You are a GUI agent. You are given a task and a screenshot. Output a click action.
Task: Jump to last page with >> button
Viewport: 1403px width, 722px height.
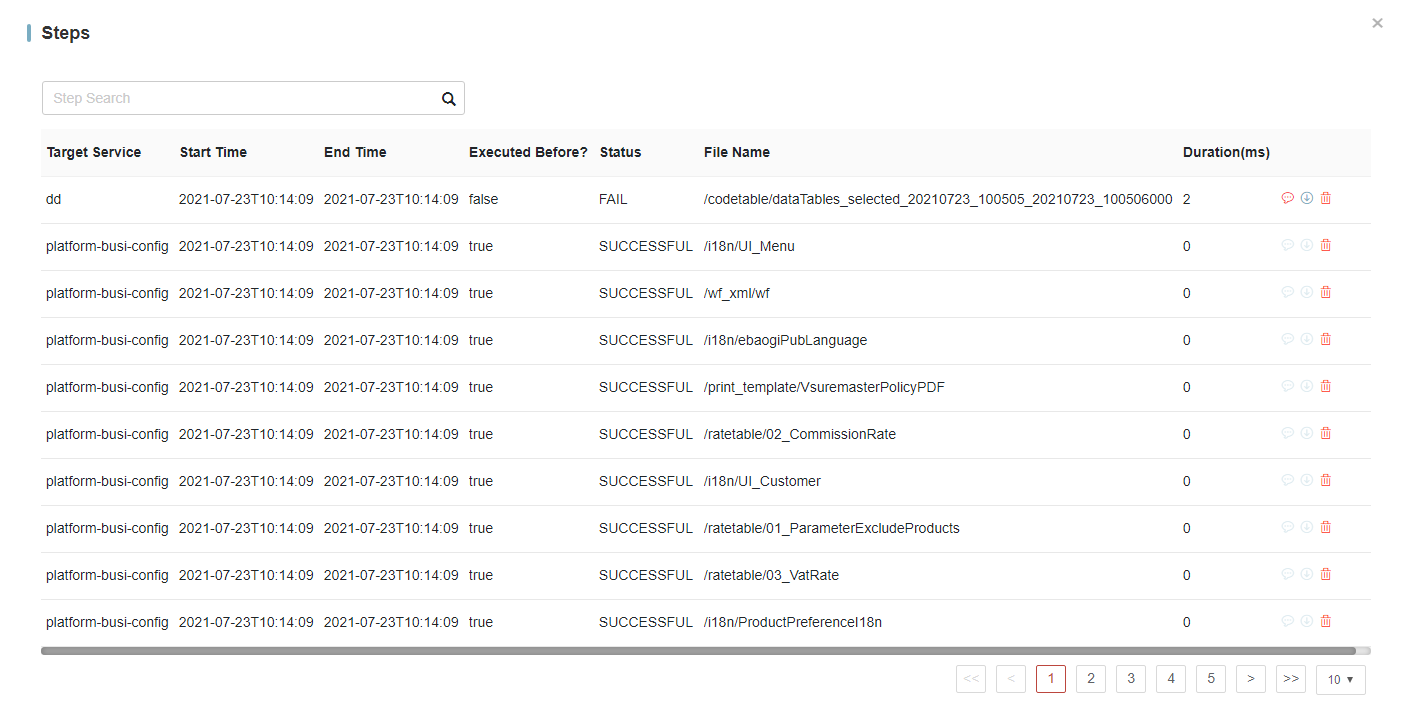tap(1290, 679)
